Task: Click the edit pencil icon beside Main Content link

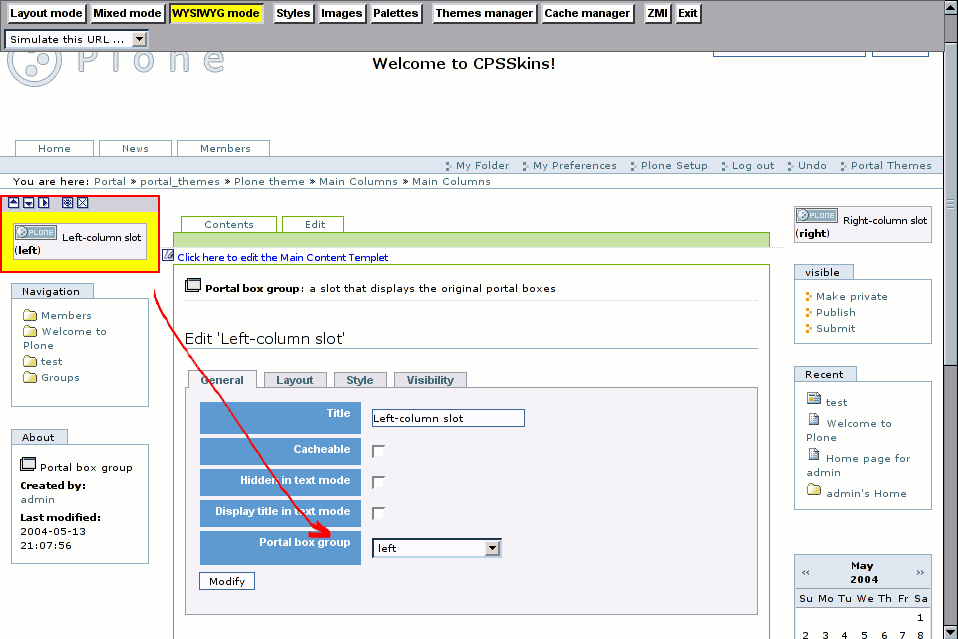Action: pyautogui.click(x=168, y=255)
